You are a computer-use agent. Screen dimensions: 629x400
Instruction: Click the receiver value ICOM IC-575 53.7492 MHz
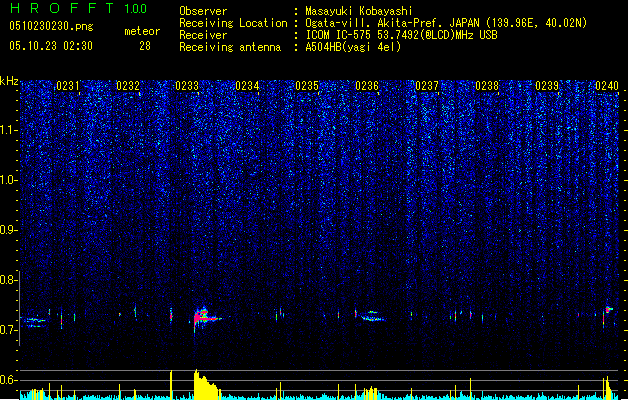[401, 35]
